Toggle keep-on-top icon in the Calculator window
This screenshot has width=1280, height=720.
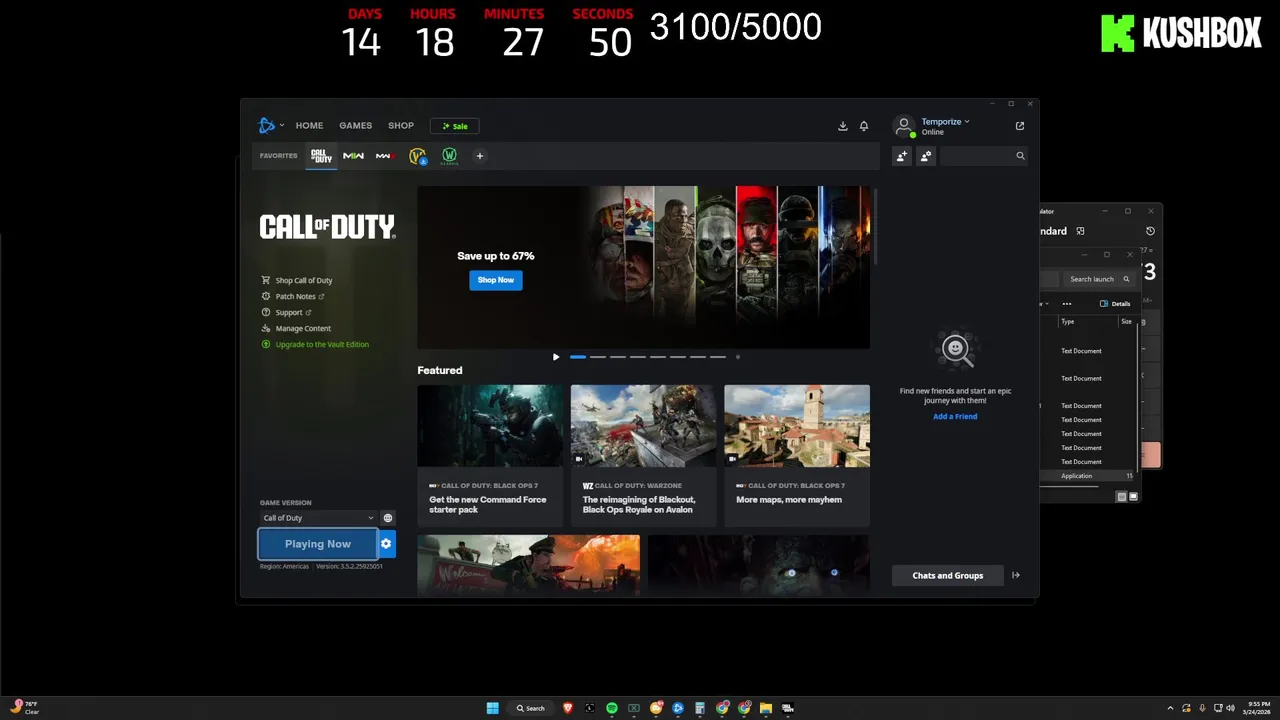[x=1080, y=231]
